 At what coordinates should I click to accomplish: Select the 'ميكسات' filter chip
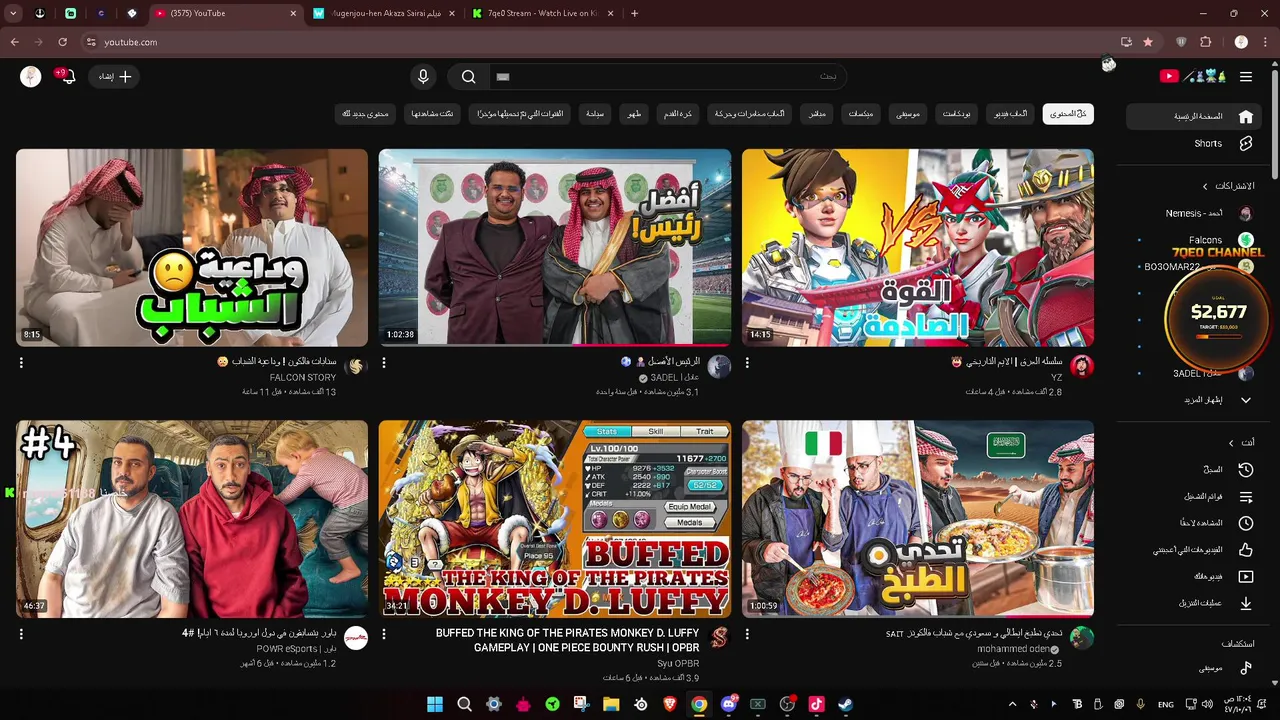pos(861,114)
